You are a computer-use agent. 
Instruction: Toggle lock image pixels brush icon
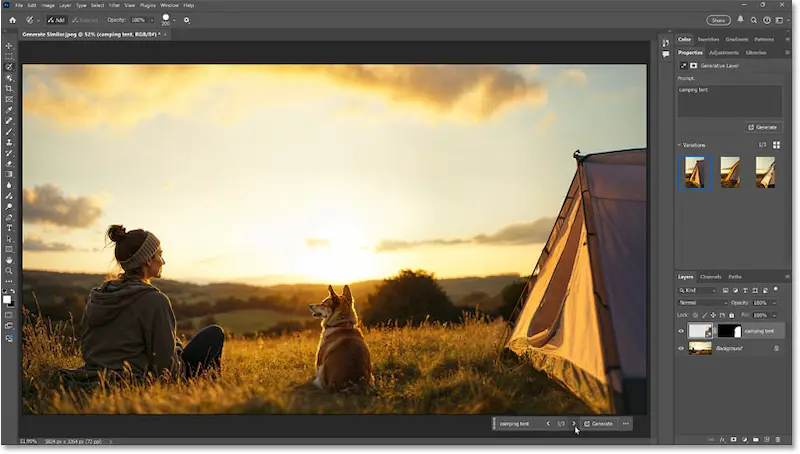(x=705, y=316)
